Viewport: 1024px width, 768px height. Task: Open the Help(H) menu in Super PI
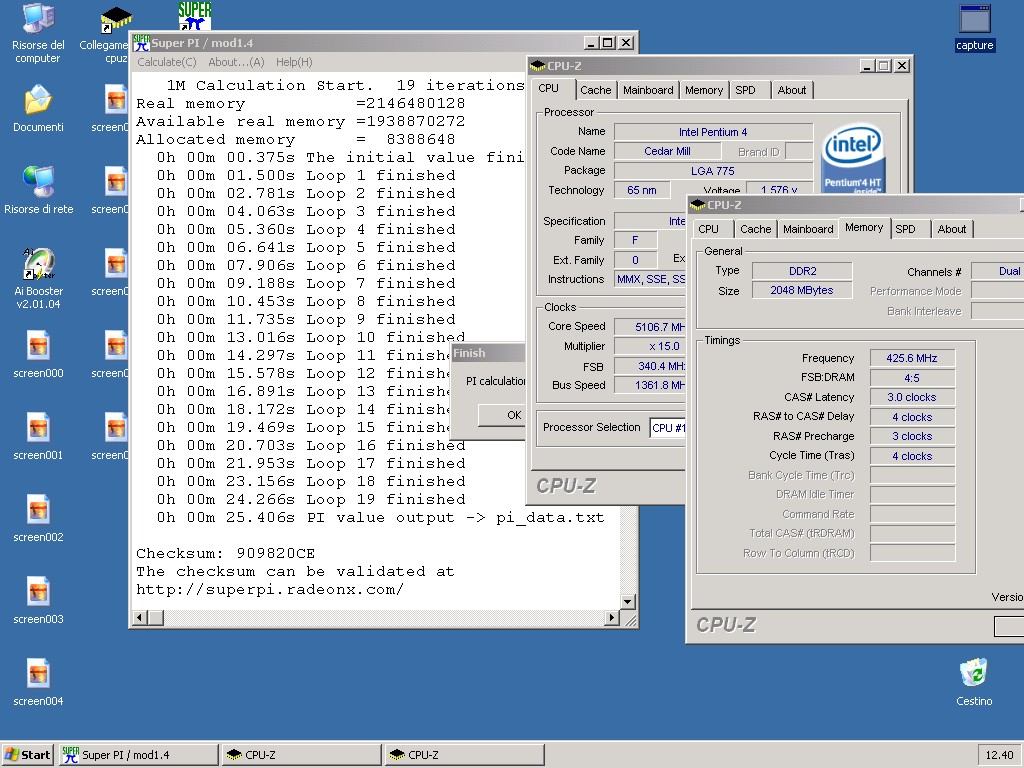point(294,62)
